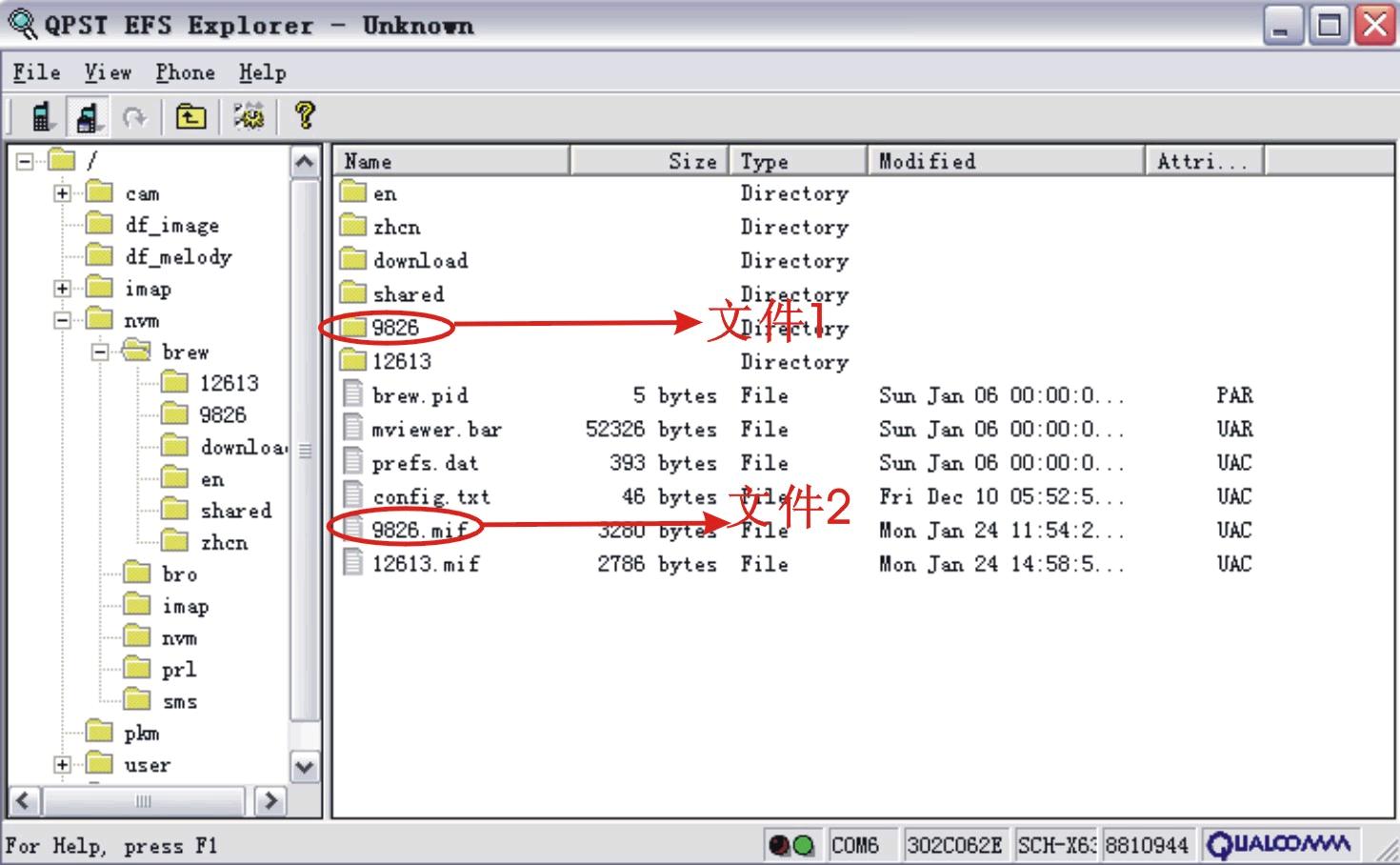Viewport: 1400px width, 865px height.
Task: Sort by Name column header
Action: 452,161
